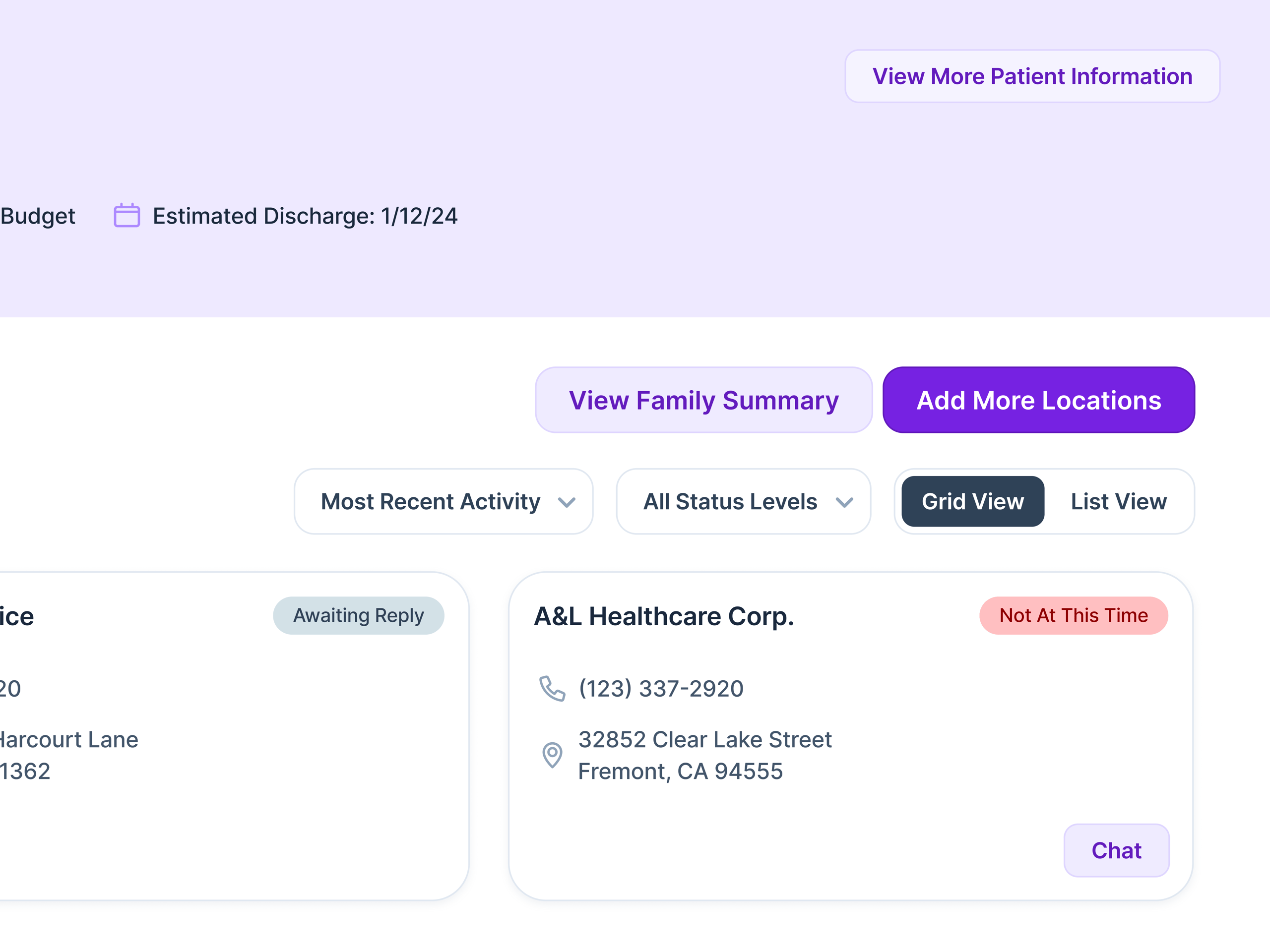The height and width of the screenshot is (952, 1270).
Task: Click the location pin icon on A&L Healthcare card
Action: (552, 755)
